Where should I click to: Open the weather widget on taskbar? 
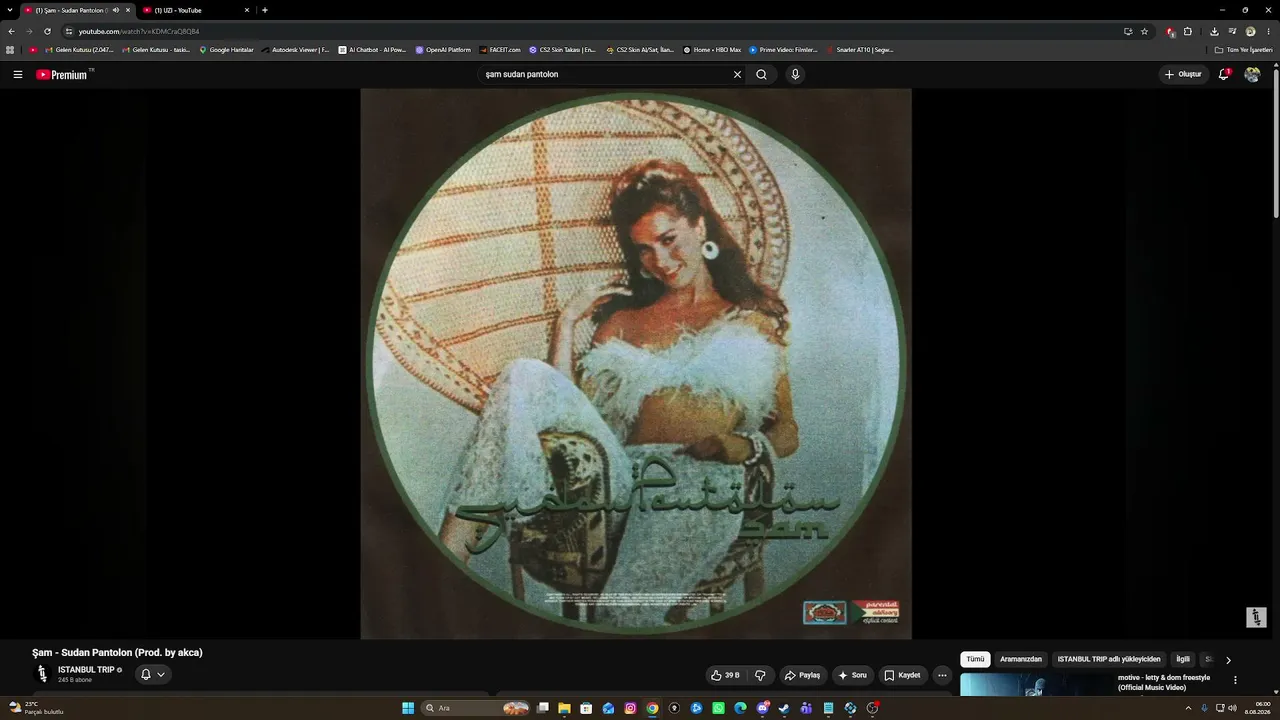pos(36,708)
